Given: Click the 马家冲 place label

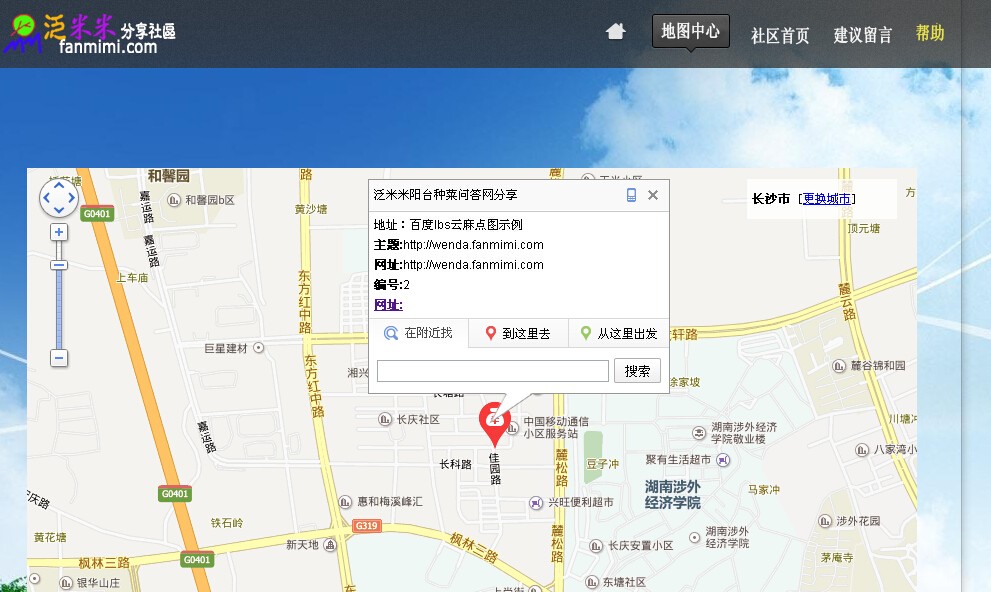Looking at the screenshot, I should (x=764, y=490).
